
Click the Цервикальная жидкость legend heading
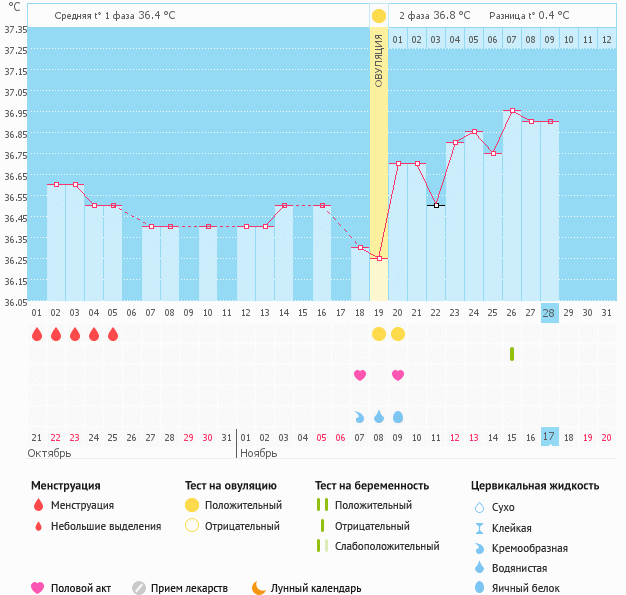[535, 486]
